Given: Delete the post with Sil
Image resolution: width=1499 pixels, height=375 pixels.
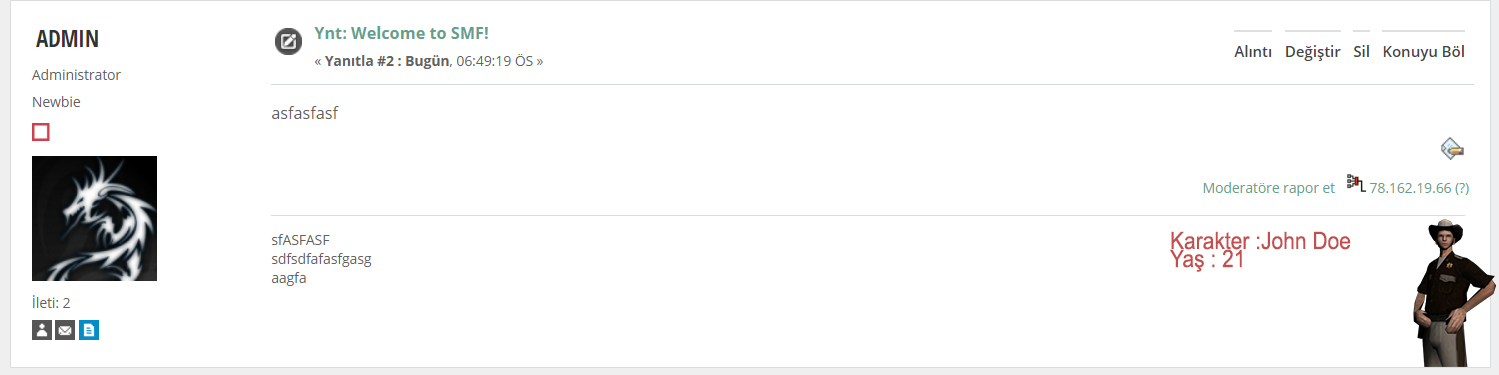Looking at the screenshot, I should point(1361,52).
